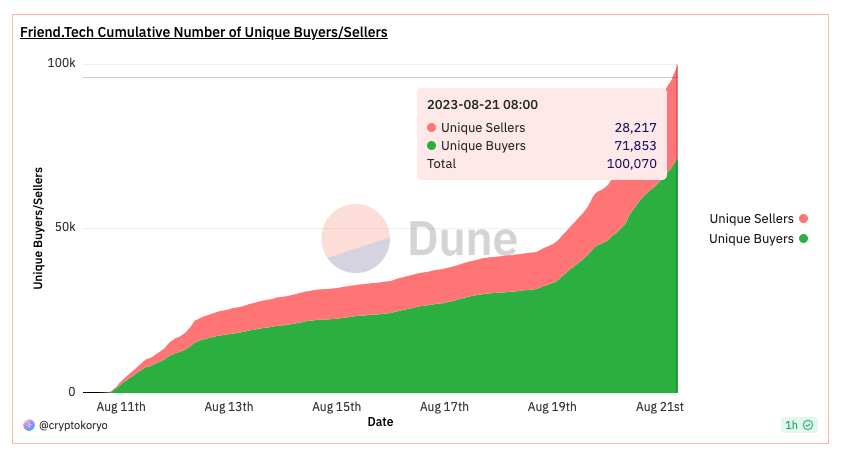The image size is (842, 456).
Task: Click the Aug 11th axis label
Action: (121, 407)
